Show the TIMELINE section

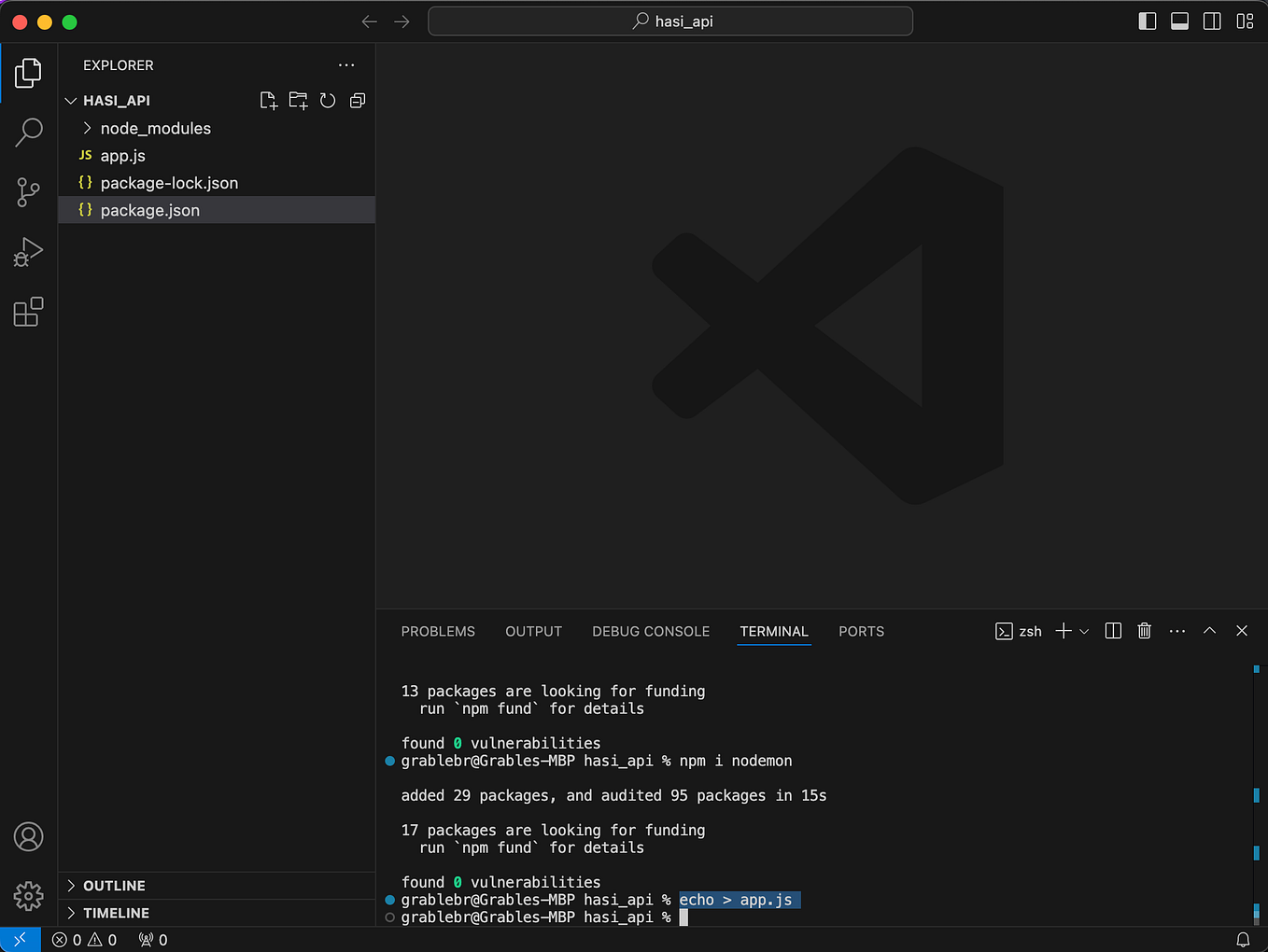[x=116, y=913]
